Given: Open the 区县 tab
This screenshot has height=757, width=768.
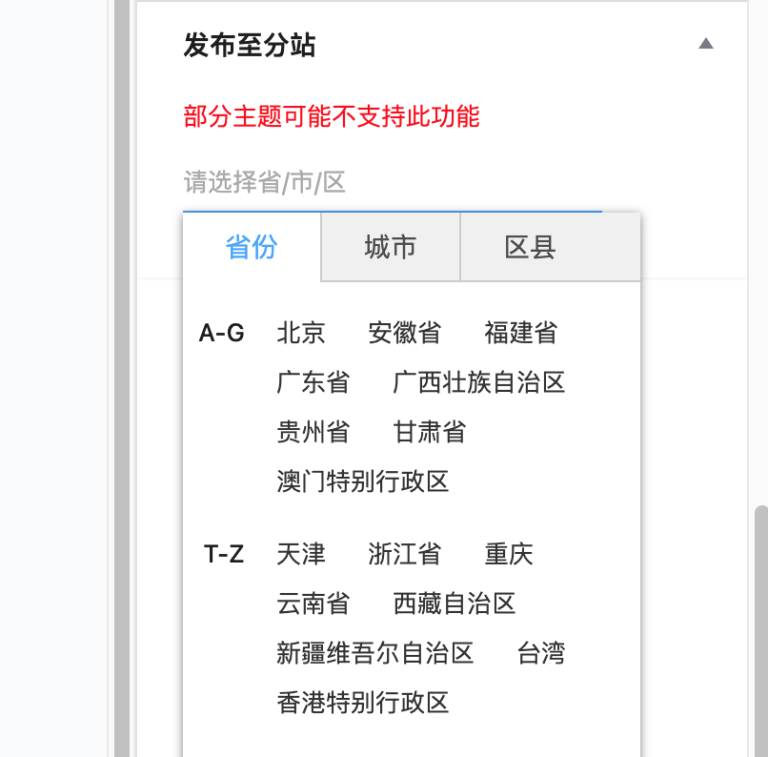Looking at the screenshot, I should (x=530, y=248).
